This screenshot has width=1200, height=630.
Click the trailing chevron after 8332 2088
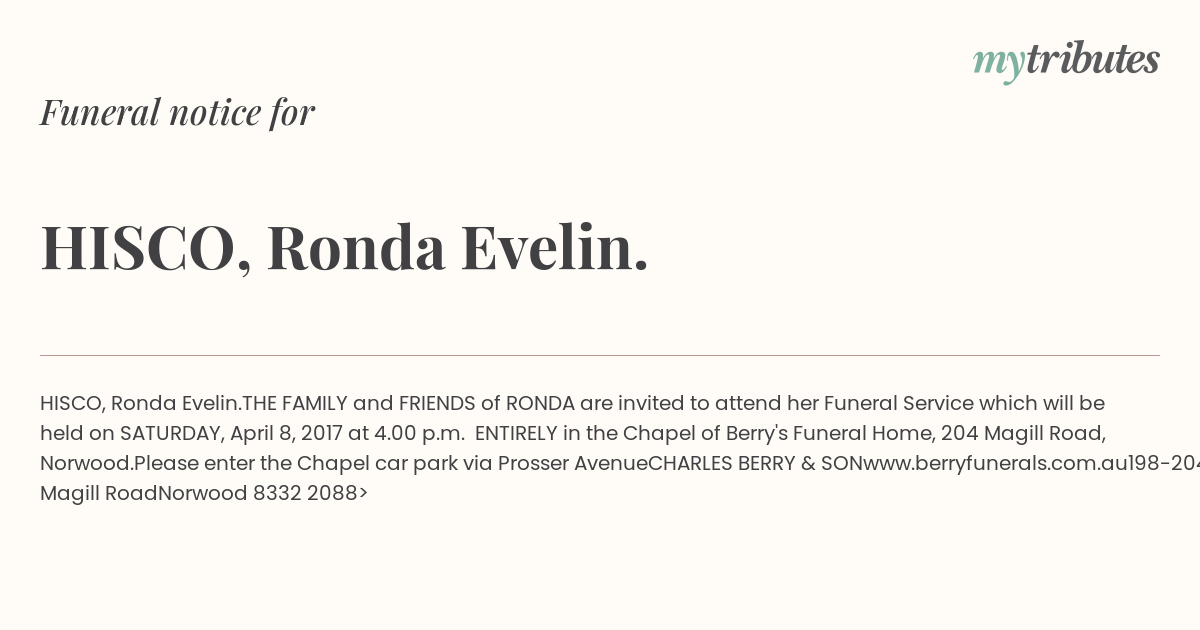[x=363, y=493]
